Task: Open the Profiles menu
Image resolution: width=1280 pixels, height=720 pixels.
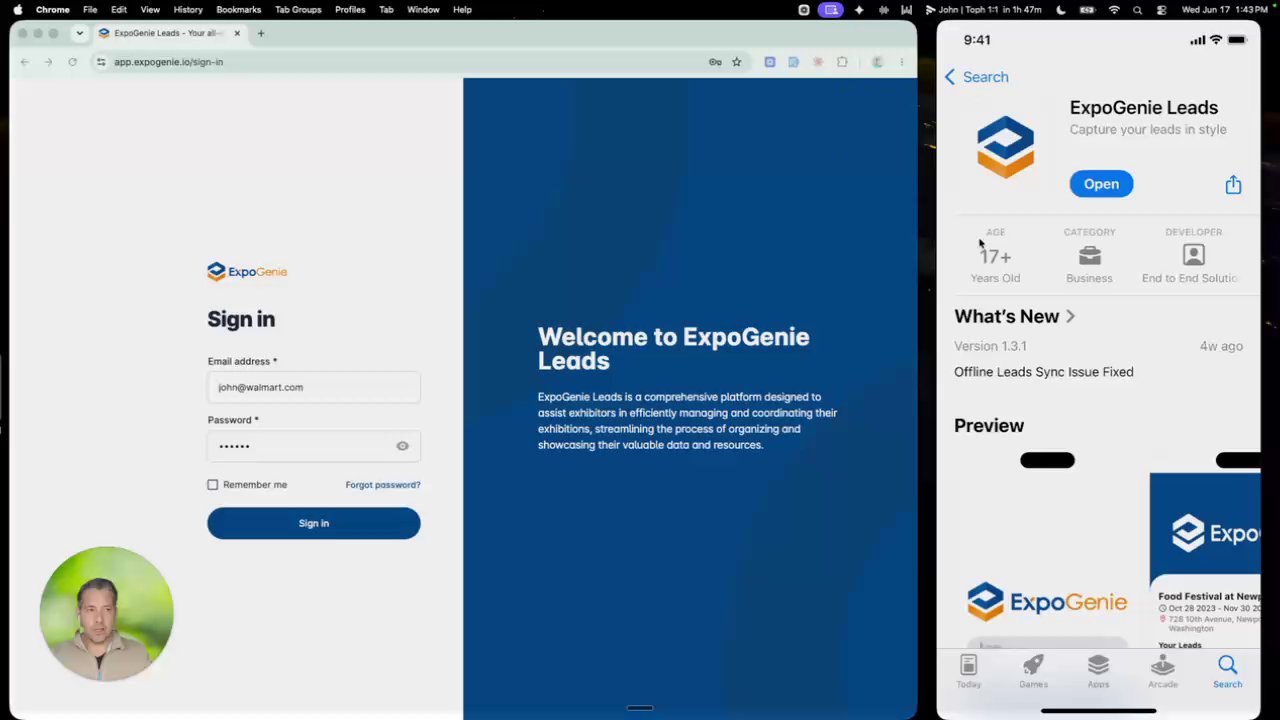Action: [x=350, y=10]
